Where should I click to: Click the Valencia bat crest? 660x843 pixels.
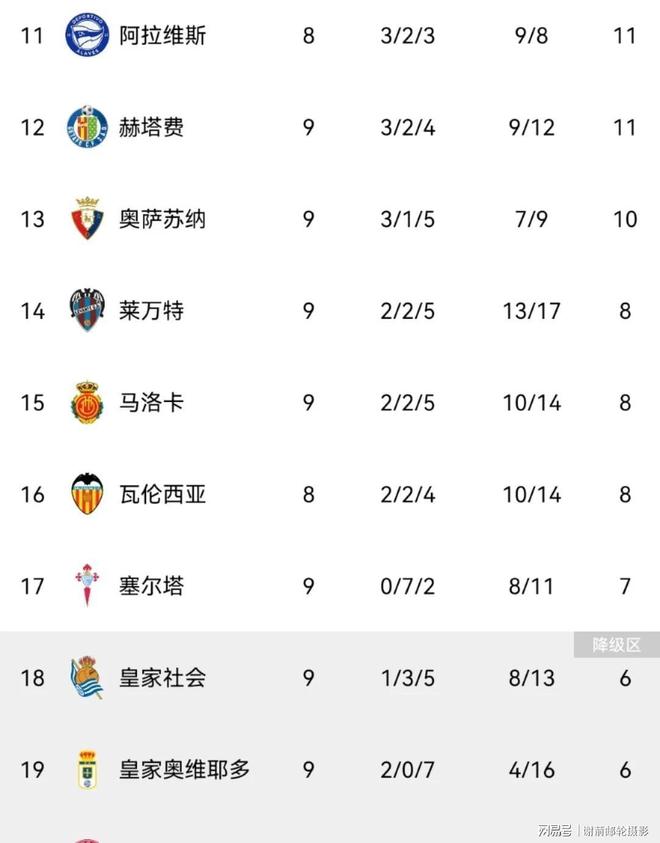click(87, 494)
